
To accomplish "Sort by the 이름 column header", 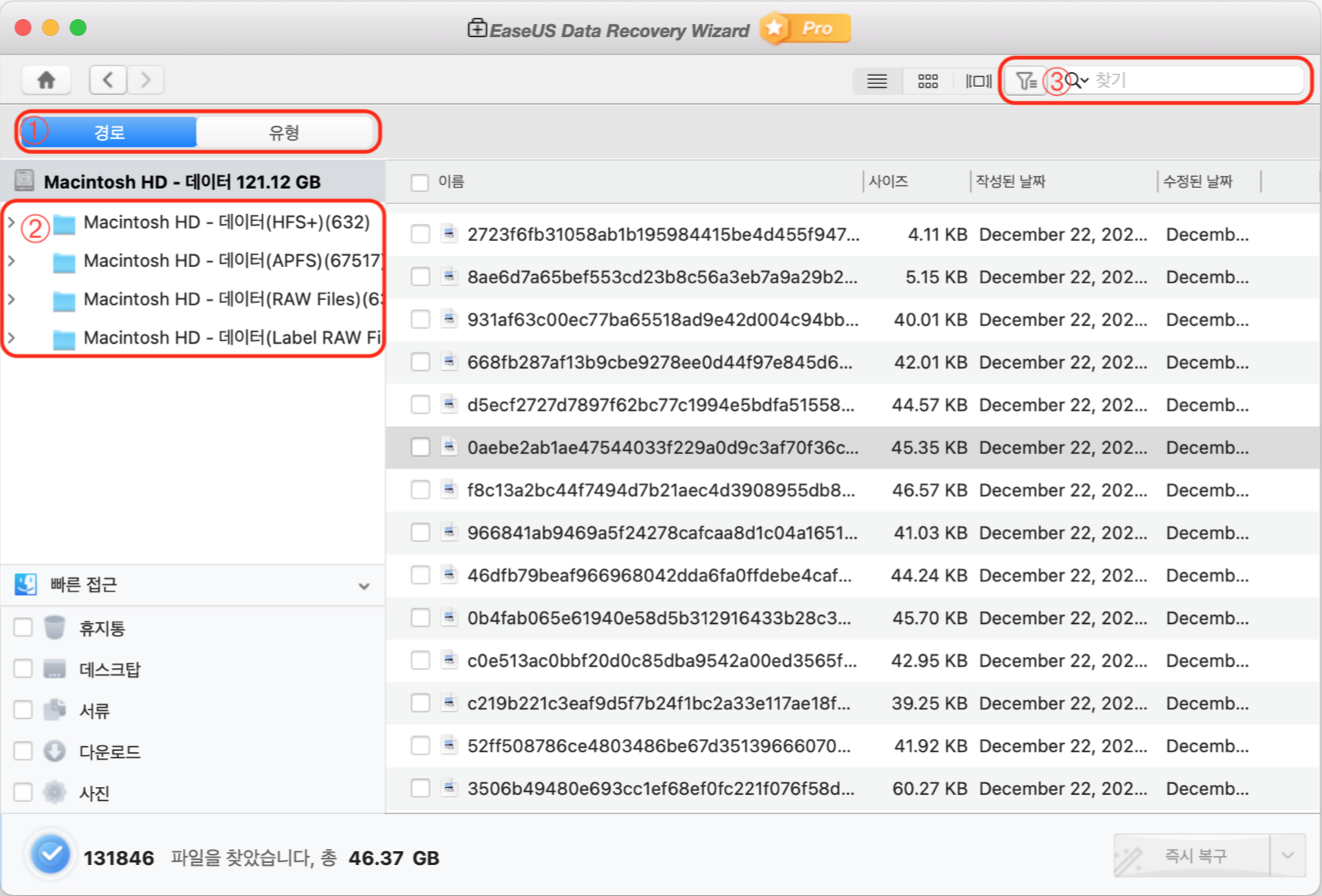I will click(451, 181).
